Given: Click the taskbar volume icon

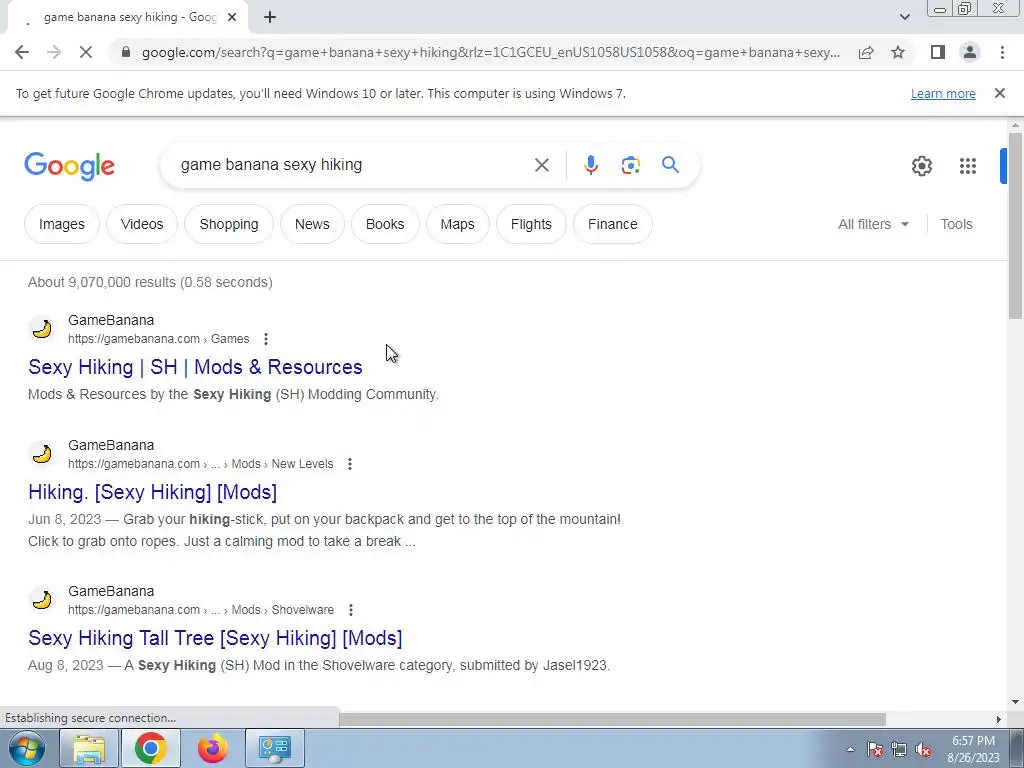Looking at the screenshot, I should coord(923,750).
